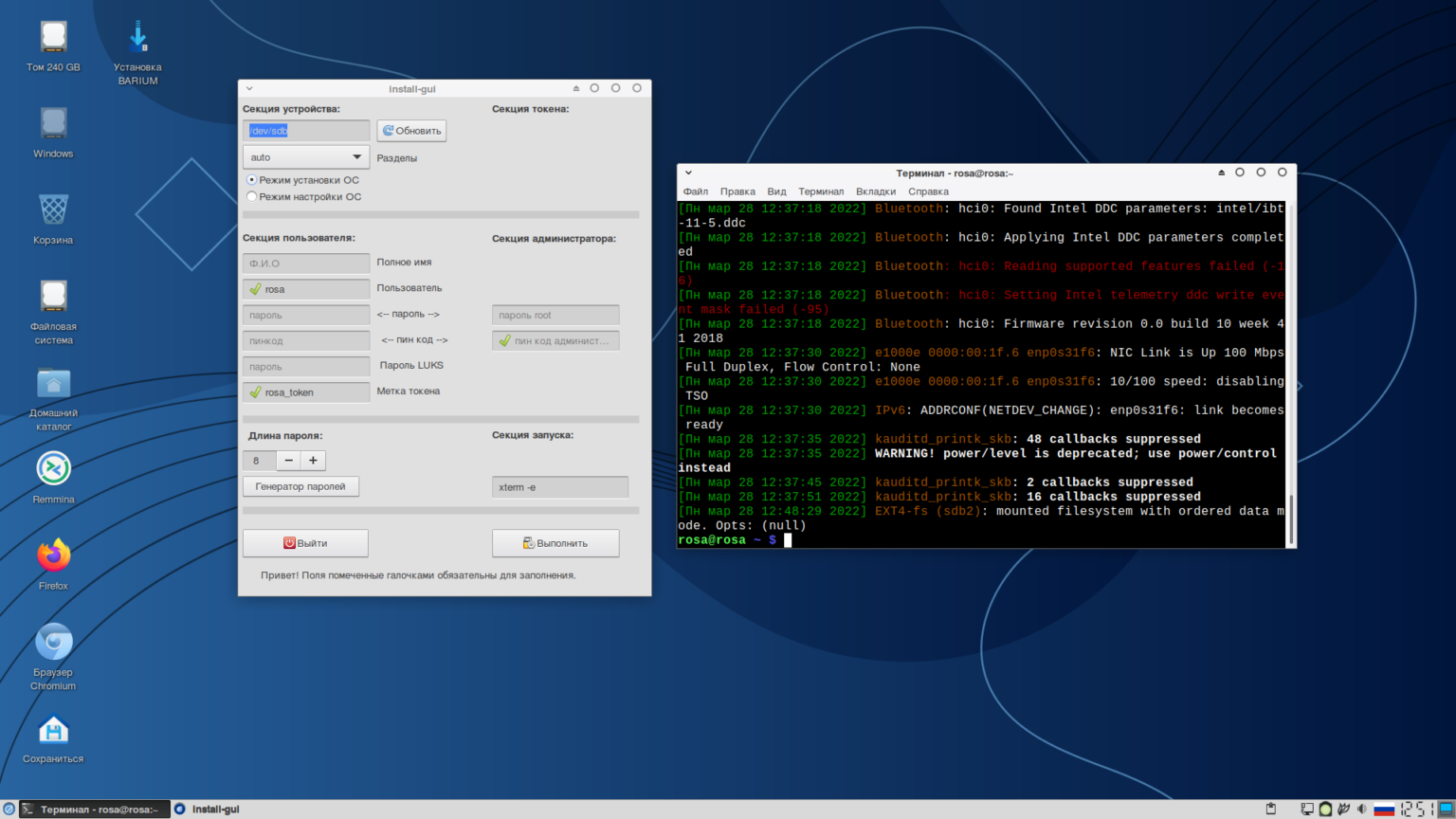Open the Домашний каталог folder icon
This screenshot has height=819, width=1456.
pos(53,384)
